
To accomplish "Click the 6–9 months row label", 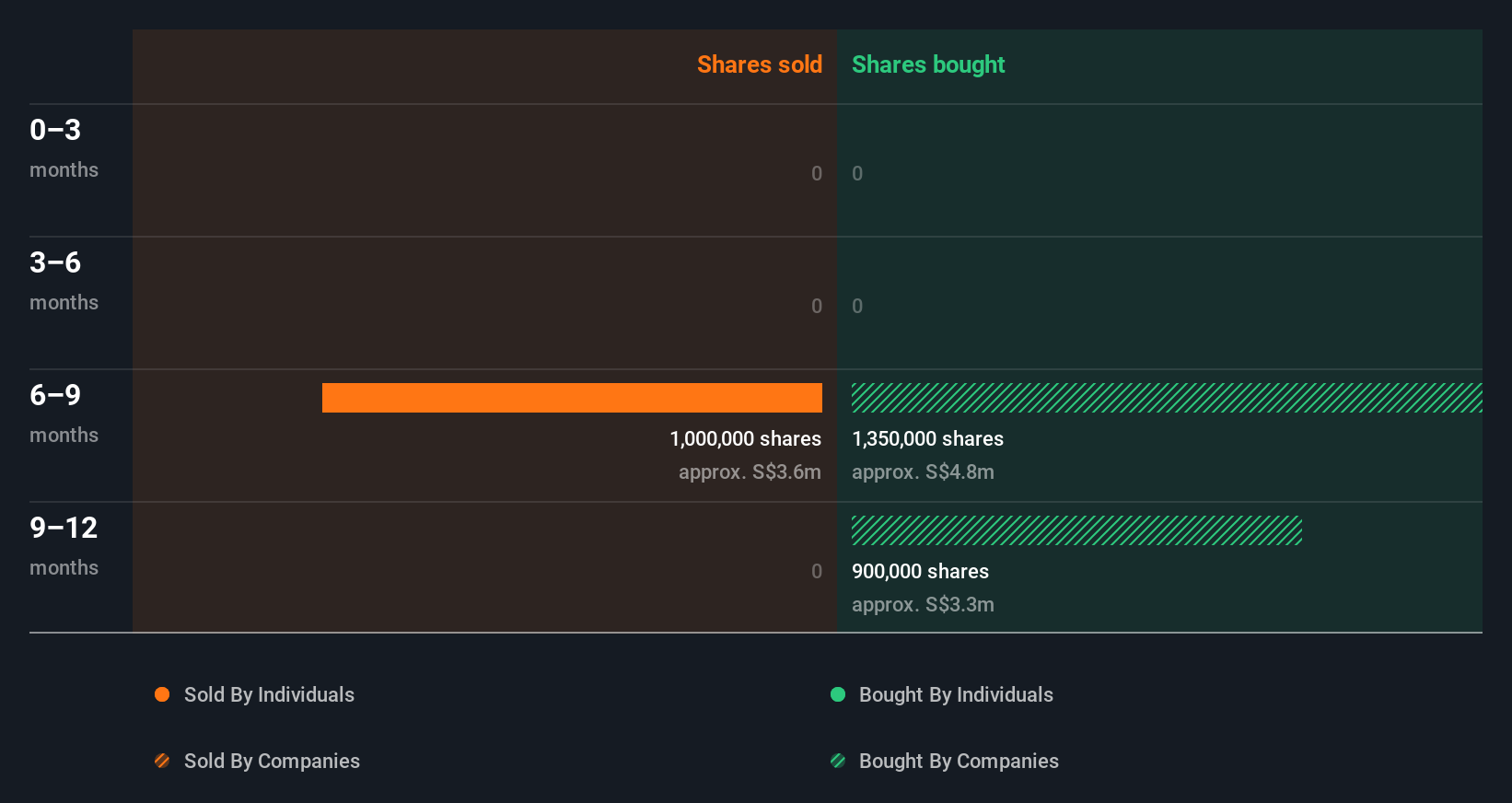I will coord(64,413).
